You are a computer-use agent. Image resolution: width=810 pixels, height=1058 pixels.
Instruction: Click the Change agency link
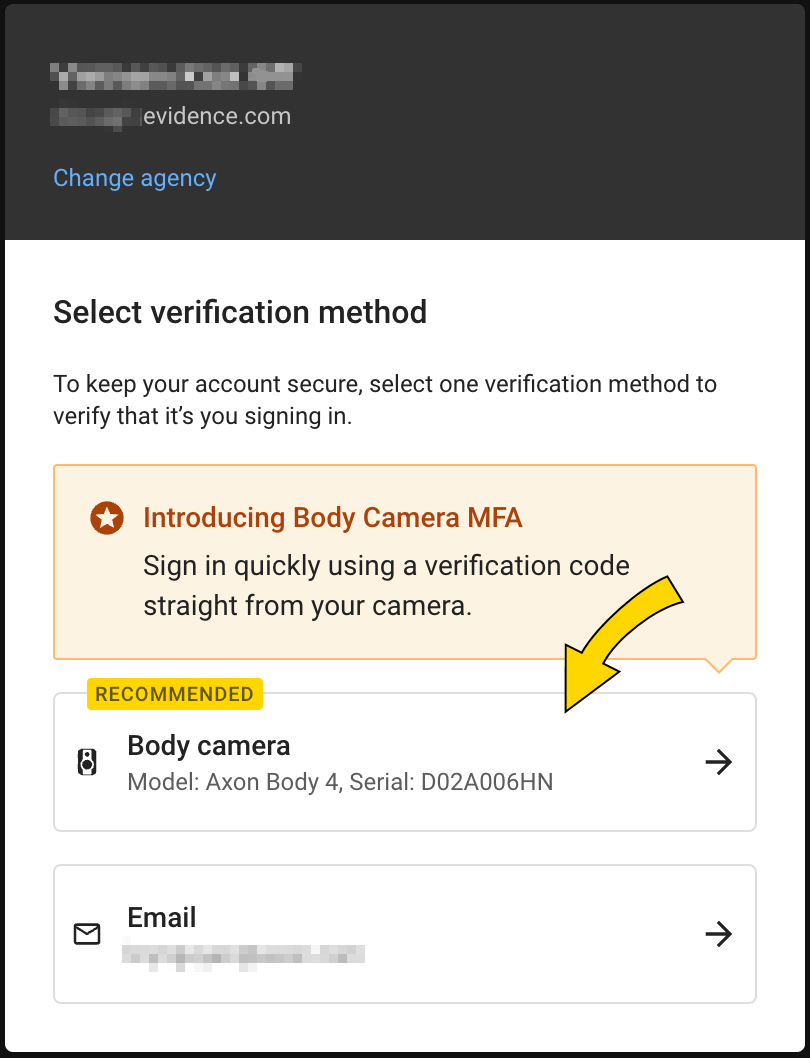click(x=134, y=178)
